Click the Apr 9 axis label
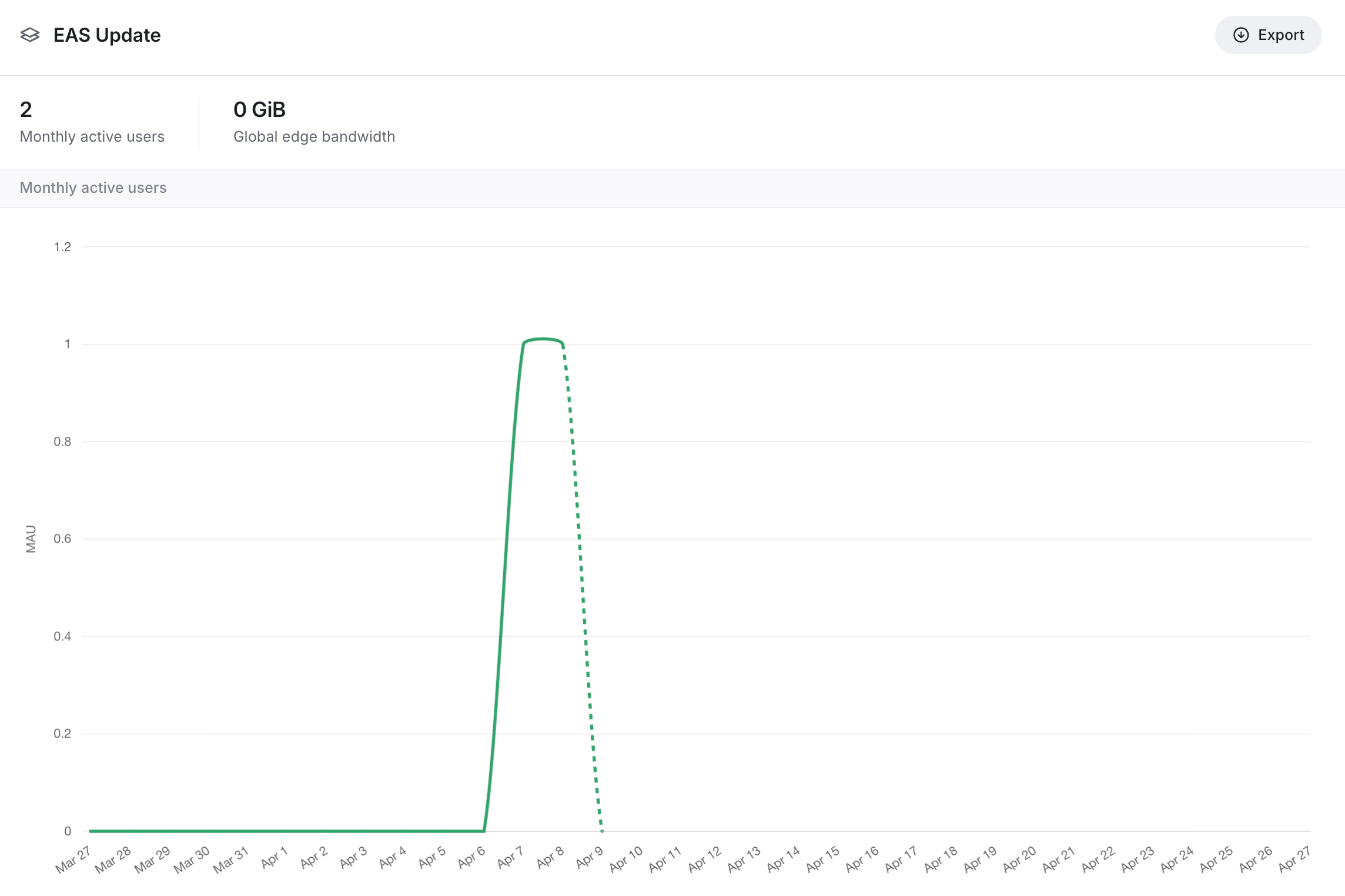The image size is (1345, 896). [589, 858]
